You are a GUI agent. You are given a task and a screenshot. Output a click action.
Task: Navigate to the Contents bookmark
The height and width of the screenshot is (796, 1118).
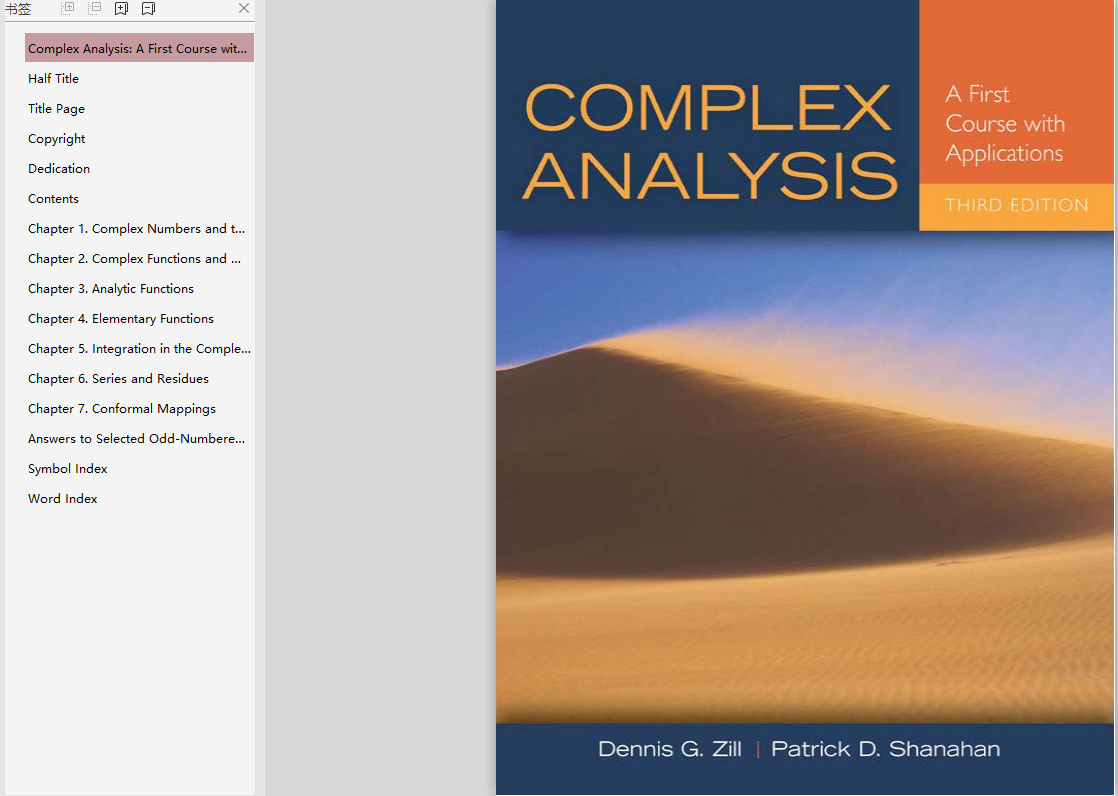(53, 198)
